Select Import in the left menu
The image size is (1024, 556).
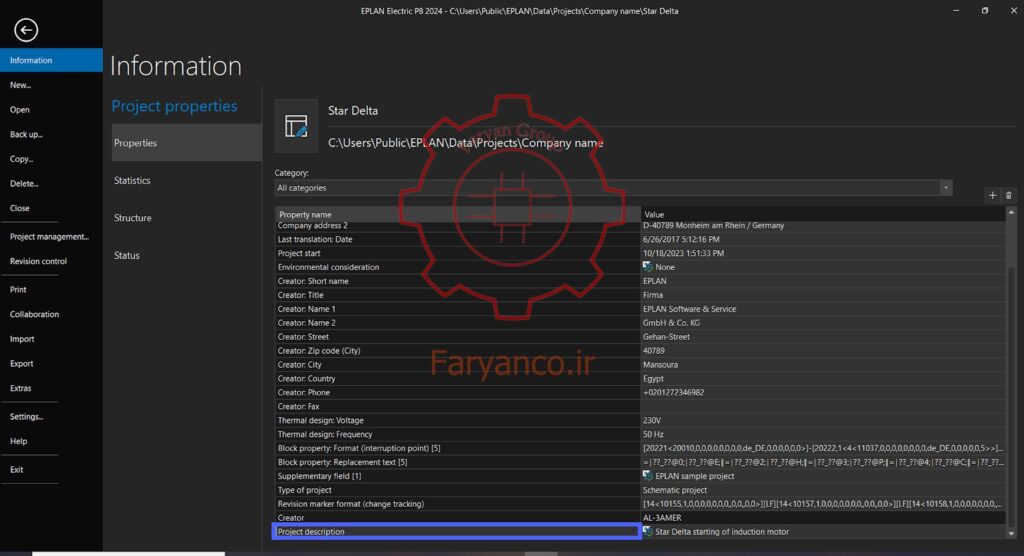[x=22, y=339]
